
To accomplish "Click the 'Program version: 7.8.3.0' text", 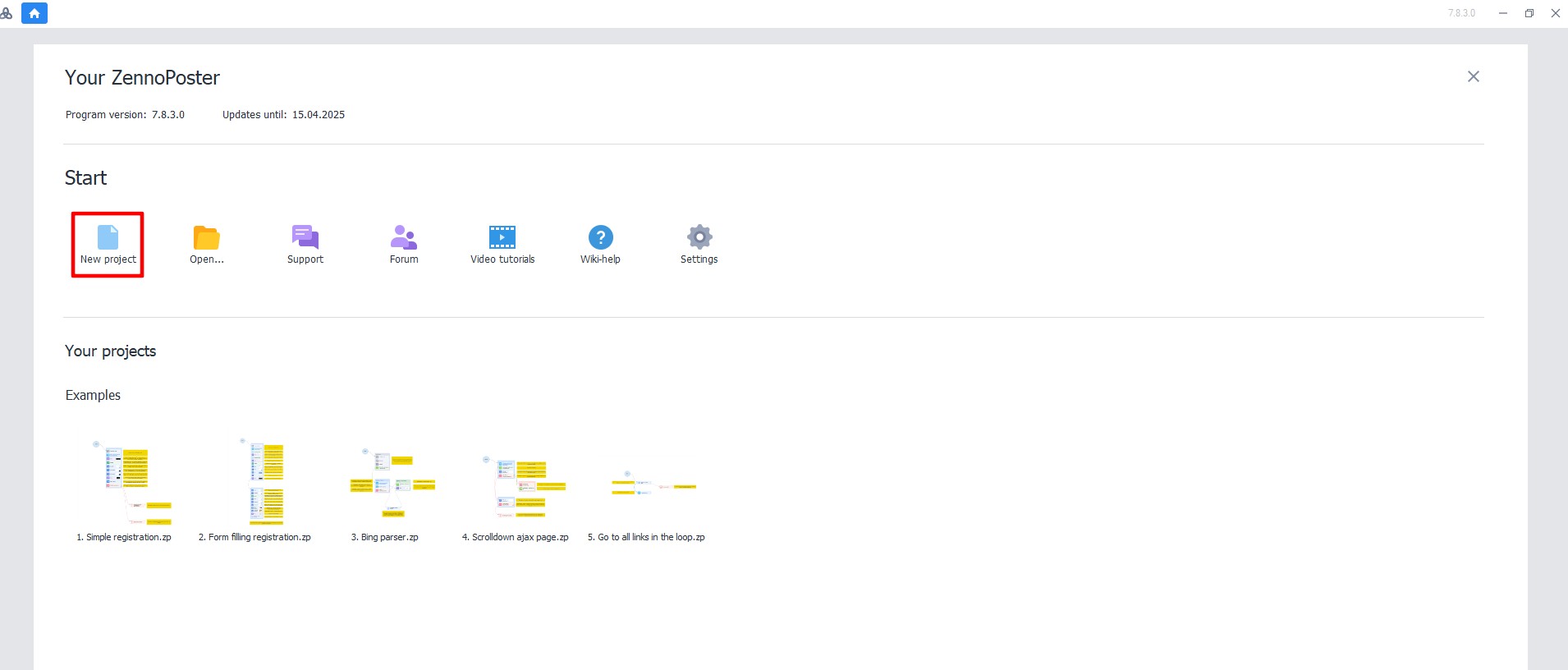I will (x=125, y=115).
